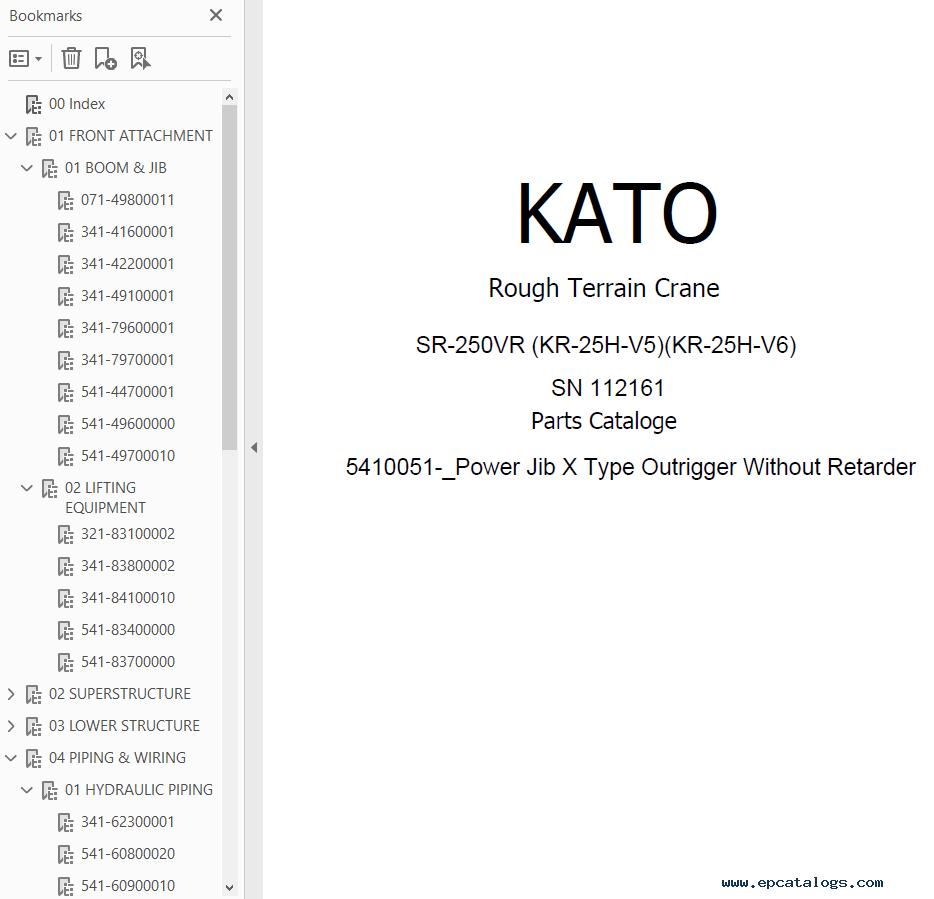Go to bookmark 341-62300001
This screenshot has width=934, height=899.
[127, 822]
